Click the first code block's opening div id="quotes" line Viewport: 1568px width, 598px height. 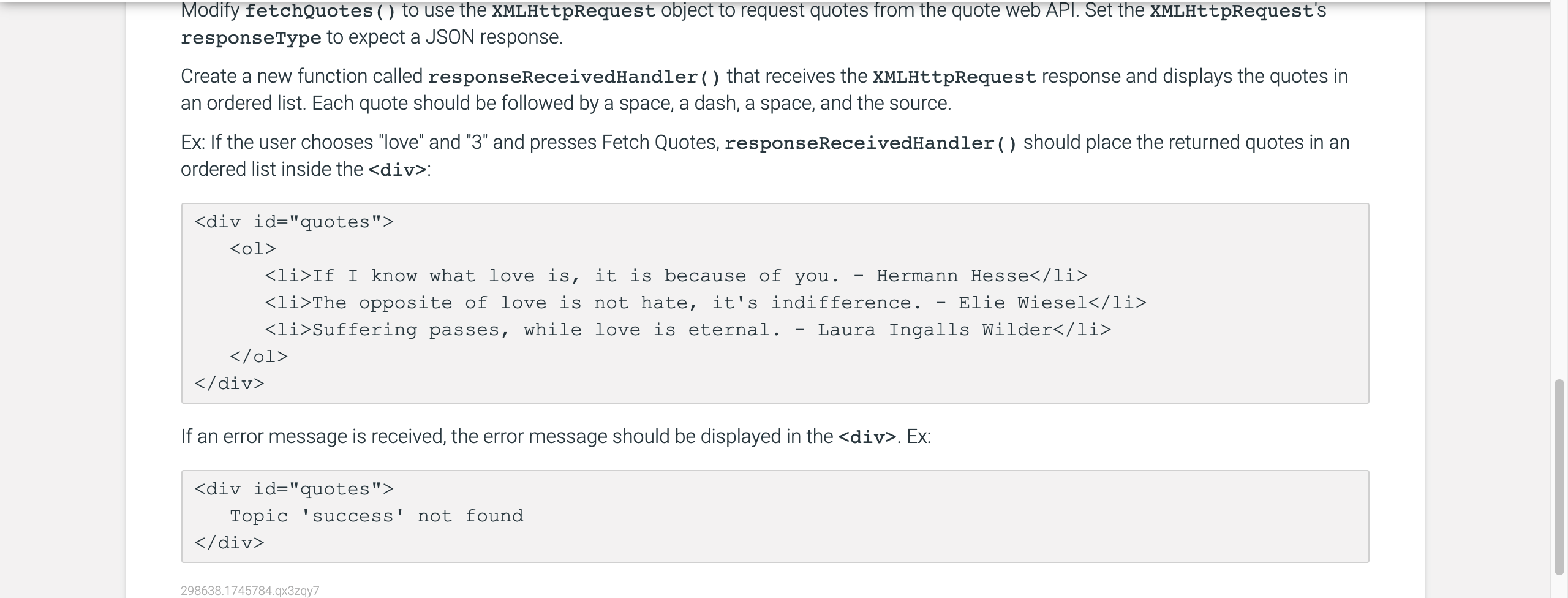pyautogui.click(x=294, y=222)
